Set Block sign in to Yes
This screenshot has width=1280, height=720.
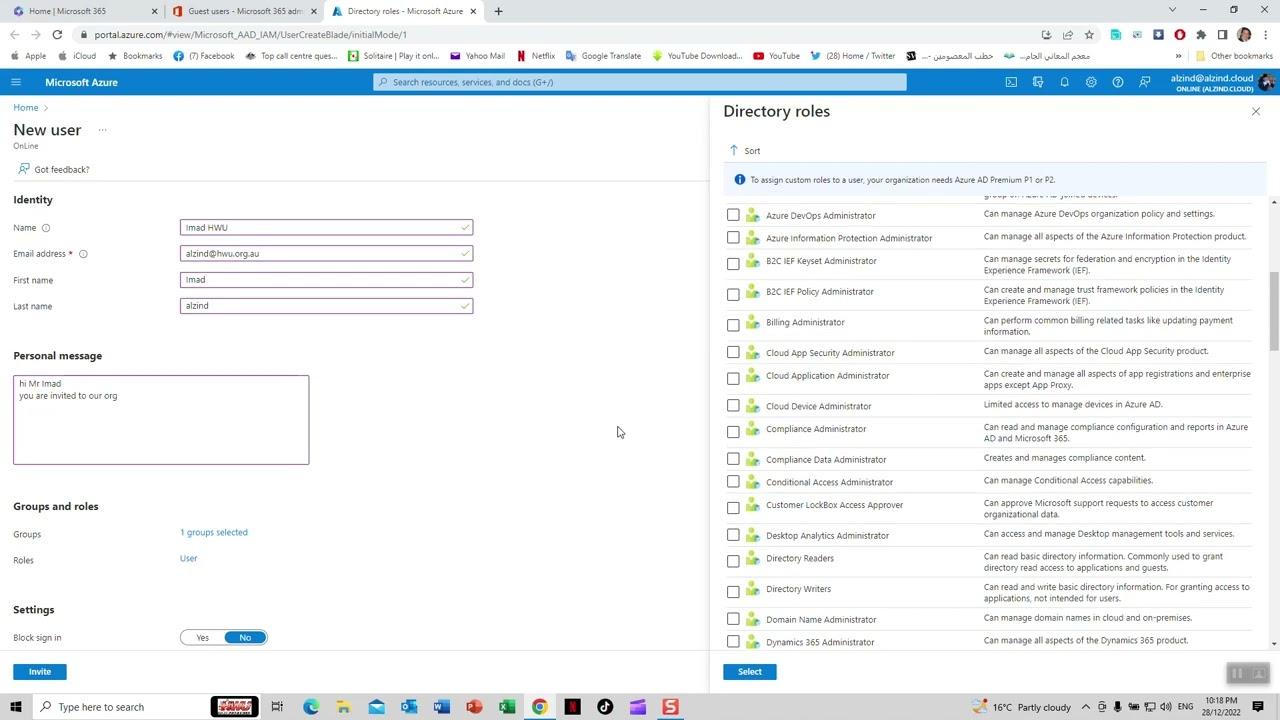203,637
